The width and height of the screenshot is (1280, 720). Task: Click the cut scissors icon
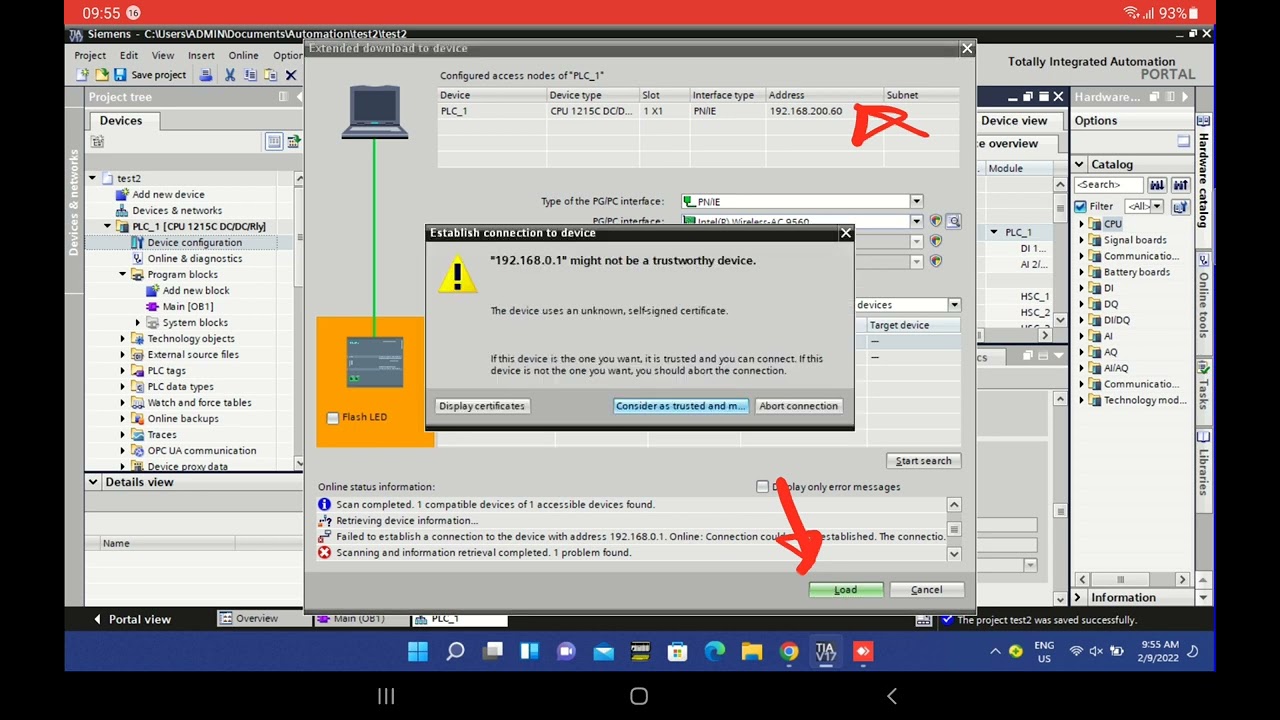pos(230,75)
